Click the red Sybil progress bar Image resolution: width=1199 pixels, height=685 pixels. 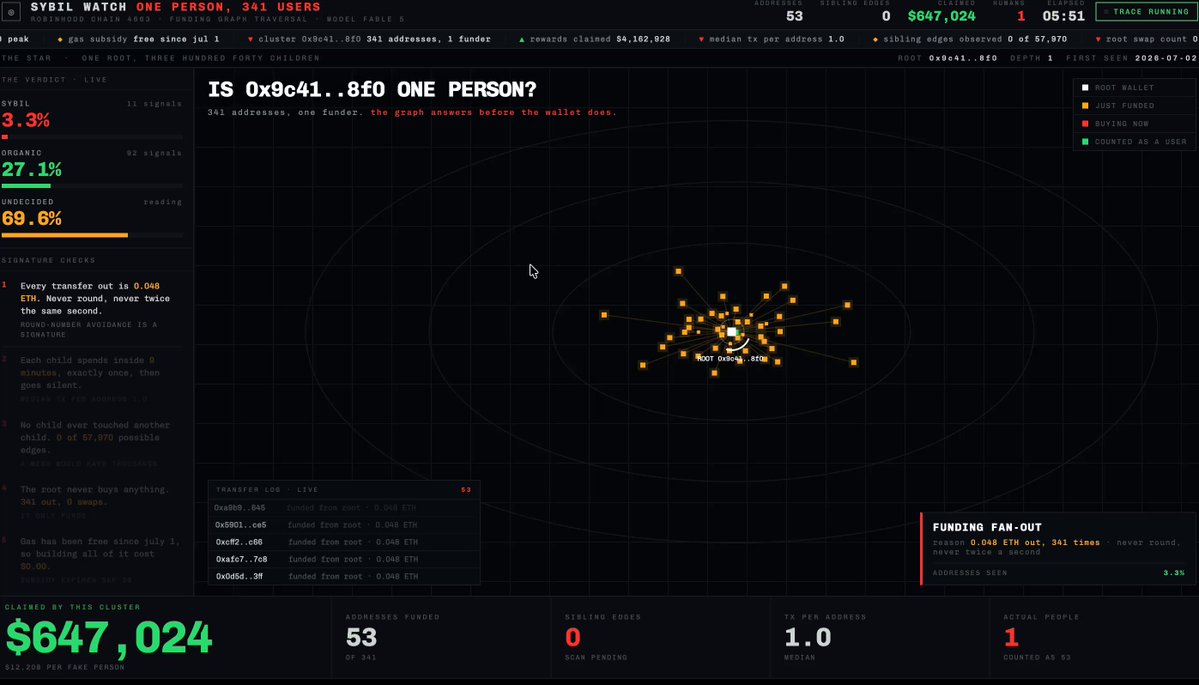coord(5,137)
